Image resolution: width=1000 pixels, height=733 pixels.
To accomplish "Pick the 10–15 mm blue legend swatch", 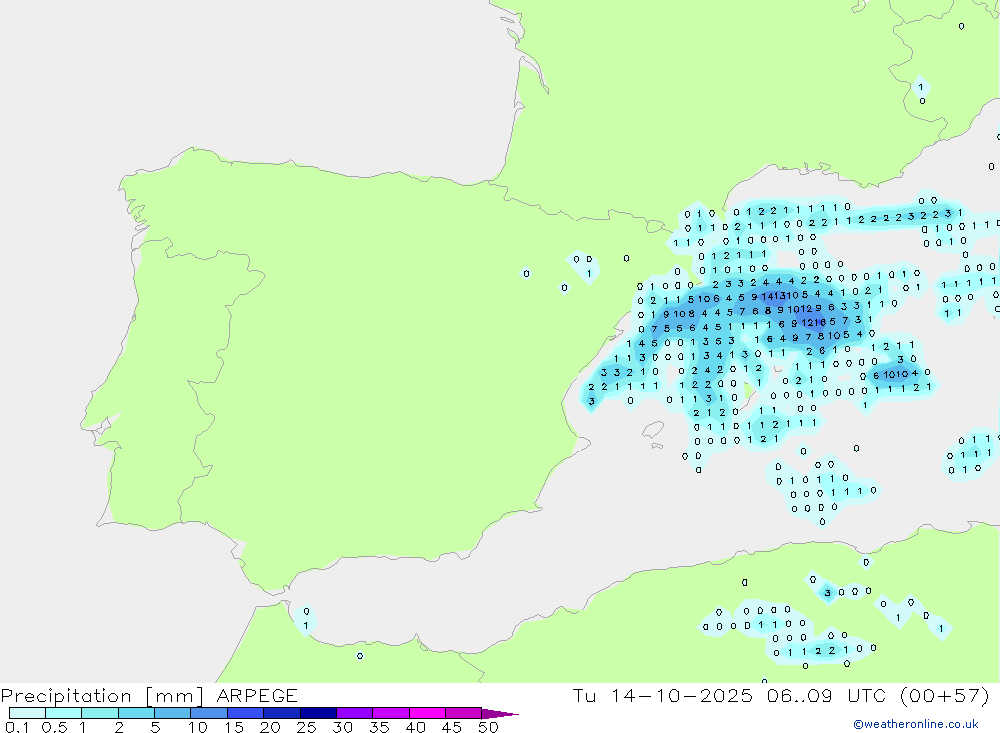I will point(209,713).
